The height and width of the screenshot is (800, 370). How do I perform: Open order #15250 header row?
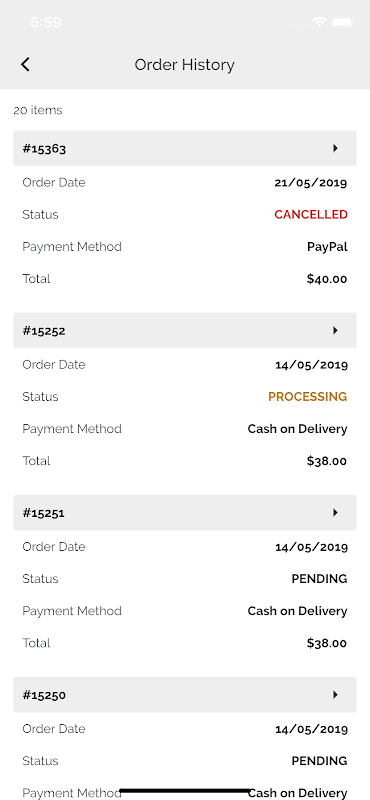(185, 695)
